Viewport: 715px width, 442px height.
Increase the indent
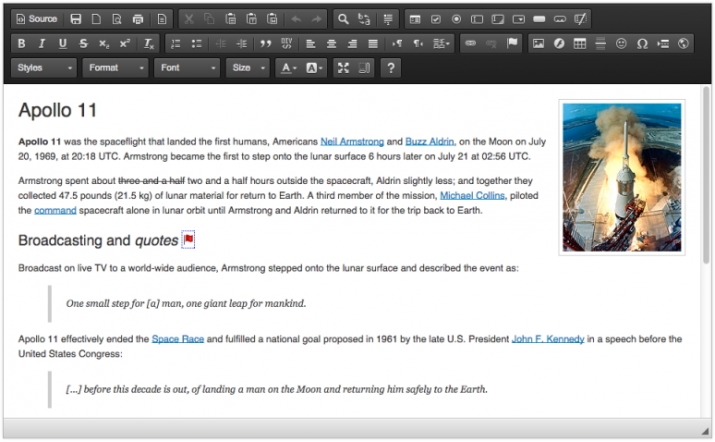242,44
